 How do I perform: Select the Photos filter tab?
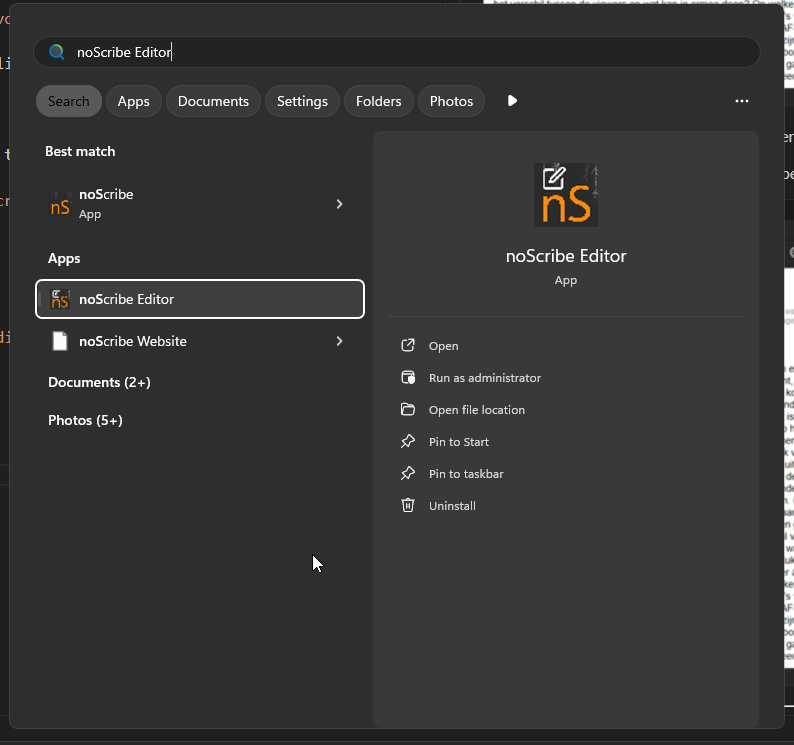coord(451,101)
